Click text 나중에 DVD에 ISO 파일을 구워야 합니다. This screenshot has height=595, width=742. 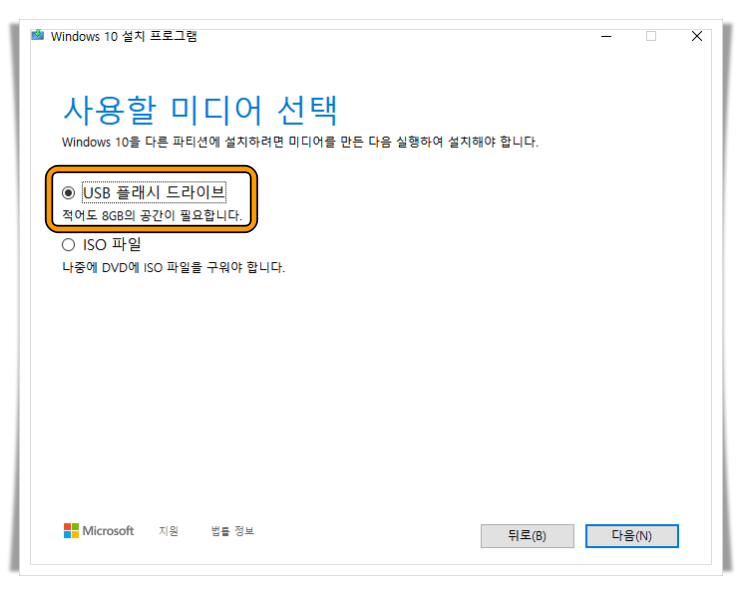[x=174, y=267]
